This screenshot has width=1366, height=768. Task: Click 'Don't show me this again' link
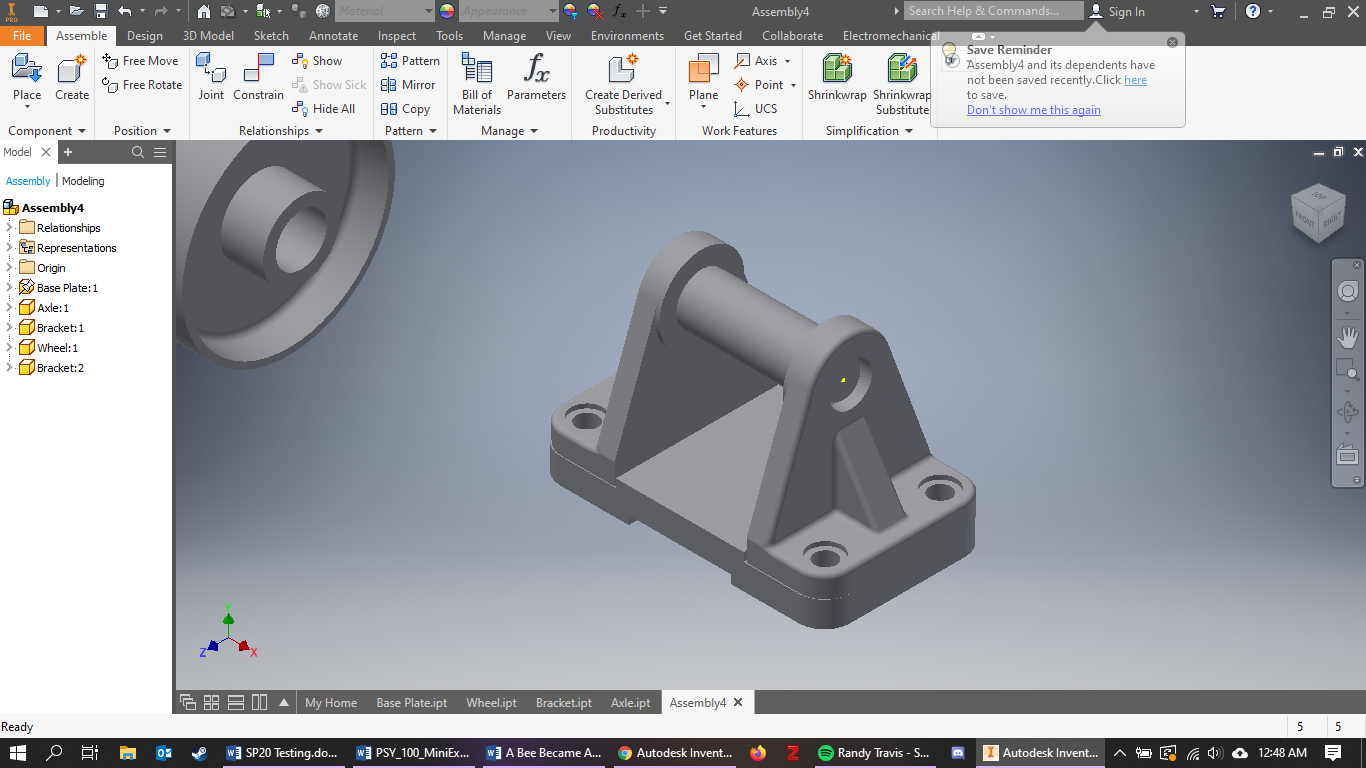tap(1034, 110)
